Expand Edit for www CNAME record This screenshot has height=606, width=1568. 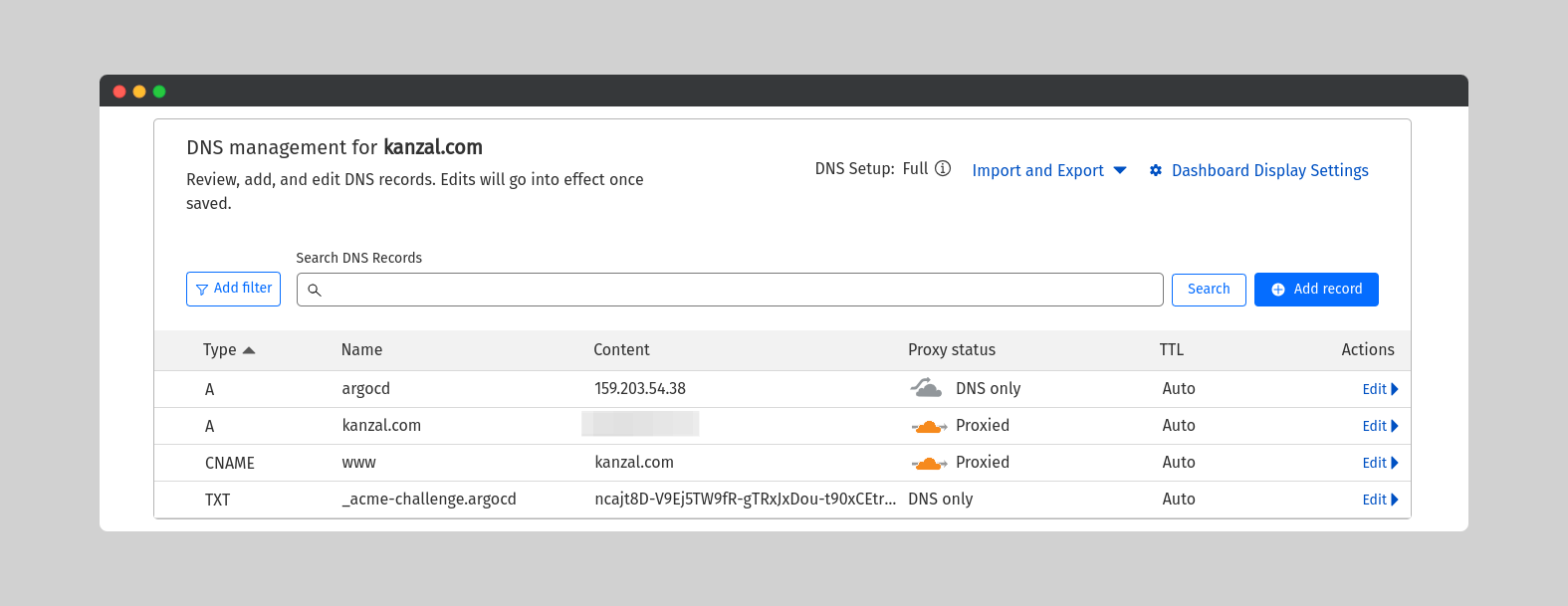(x=1380, y=463)
